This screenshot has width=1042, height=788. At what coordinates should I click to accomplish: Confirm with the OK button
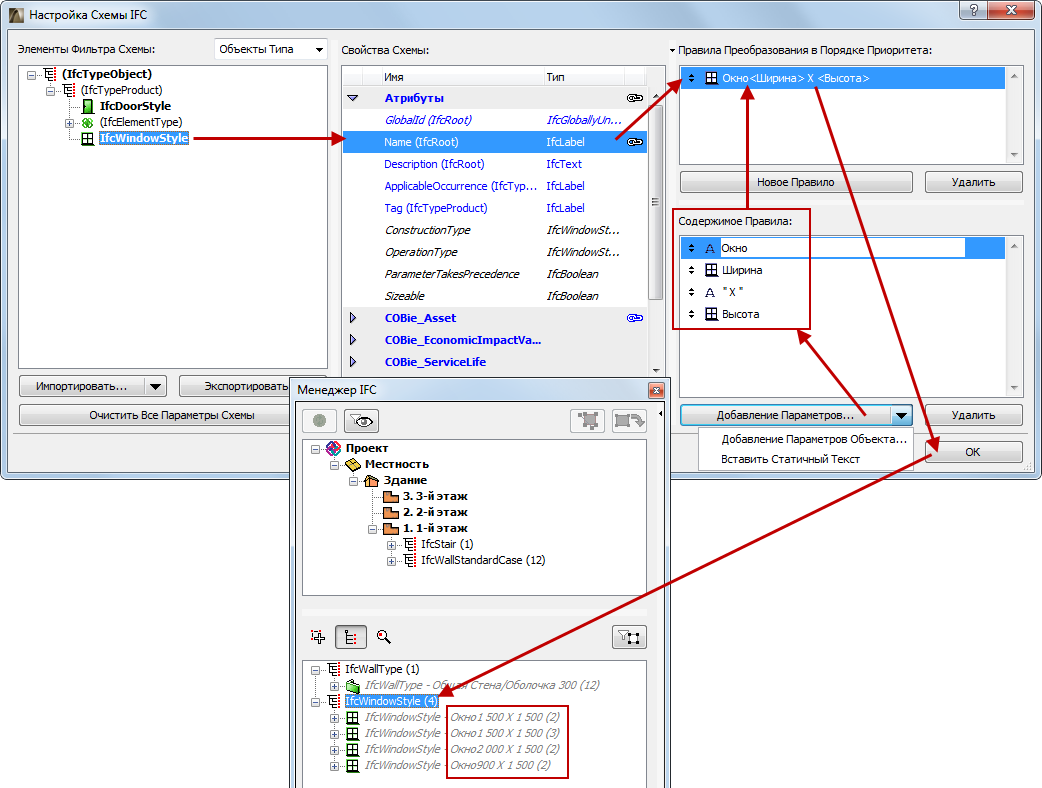coord(973,452)
